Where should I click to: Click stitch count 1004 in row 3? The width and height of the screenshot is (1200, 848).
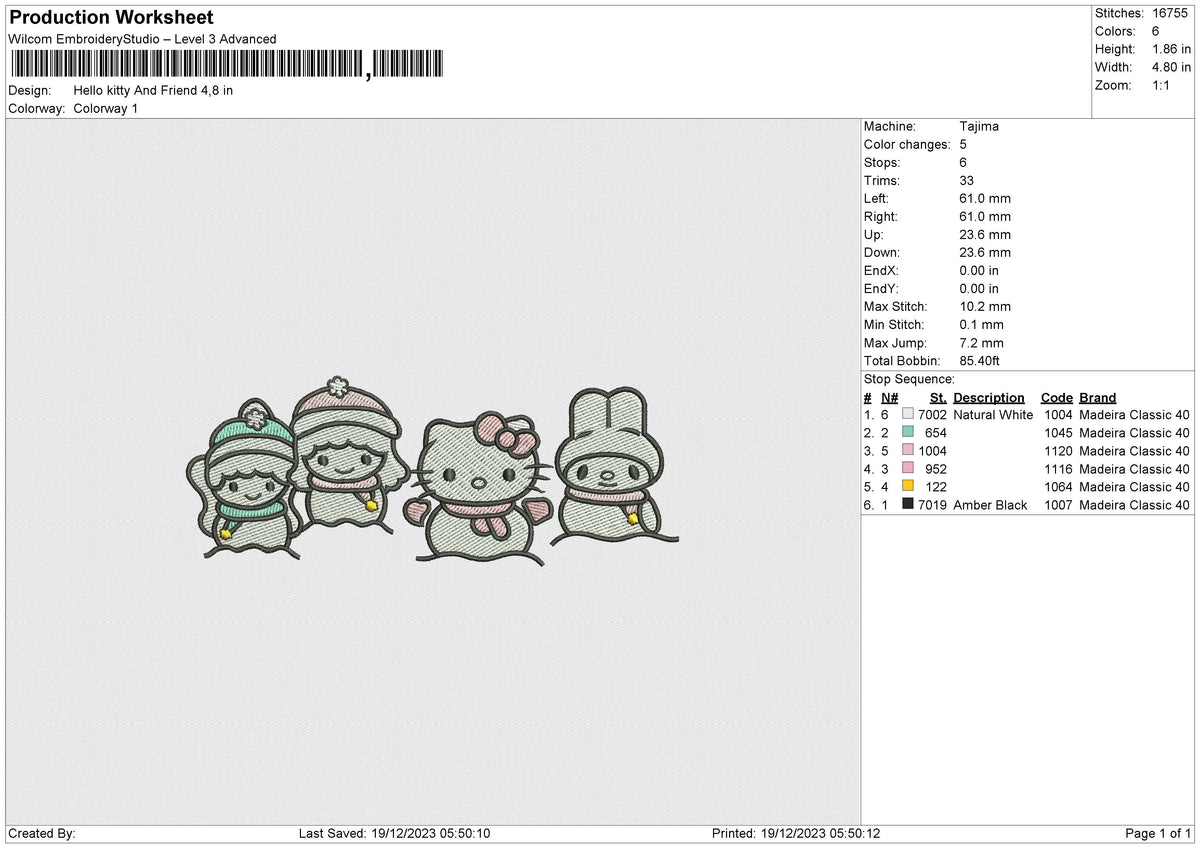point(932,451)
